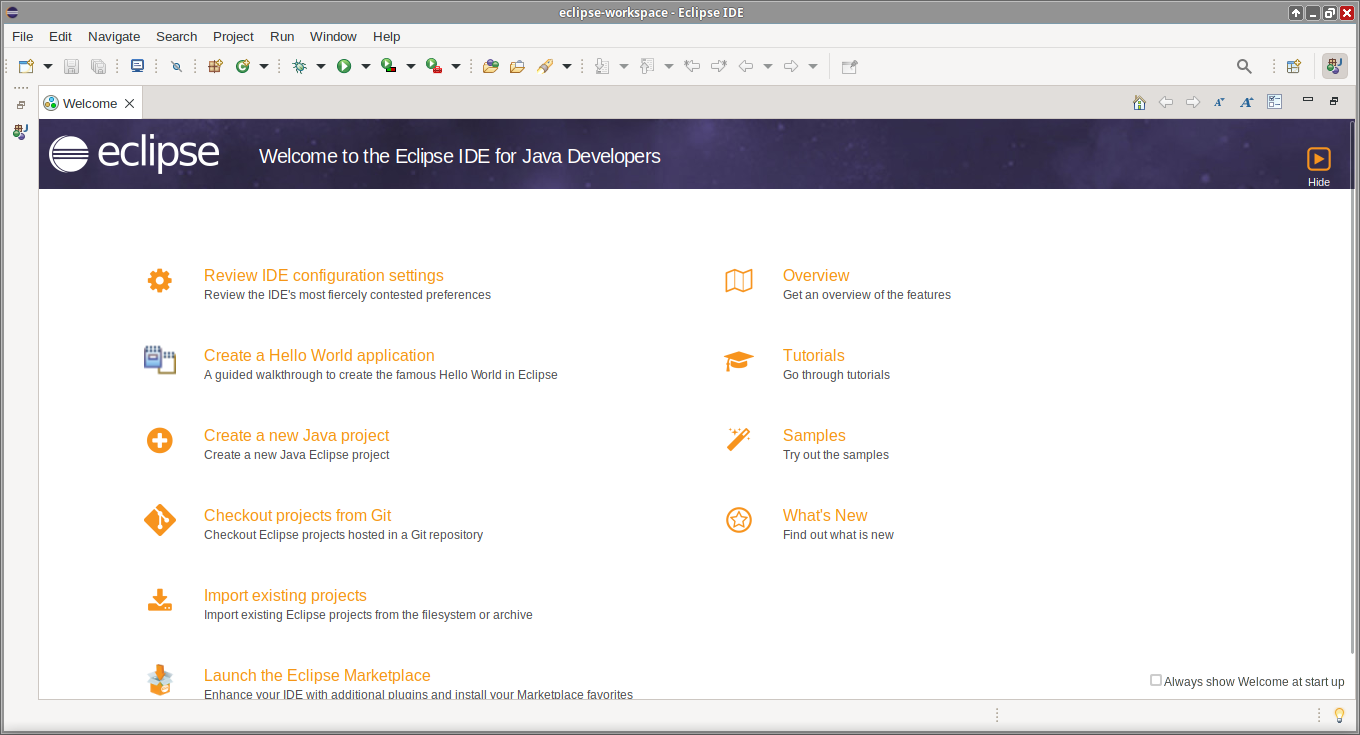Viewport: 1360px width, 735px height.
Task: Click the Debug bug icon
Action: pyautogui.click(x=299, y=66)
